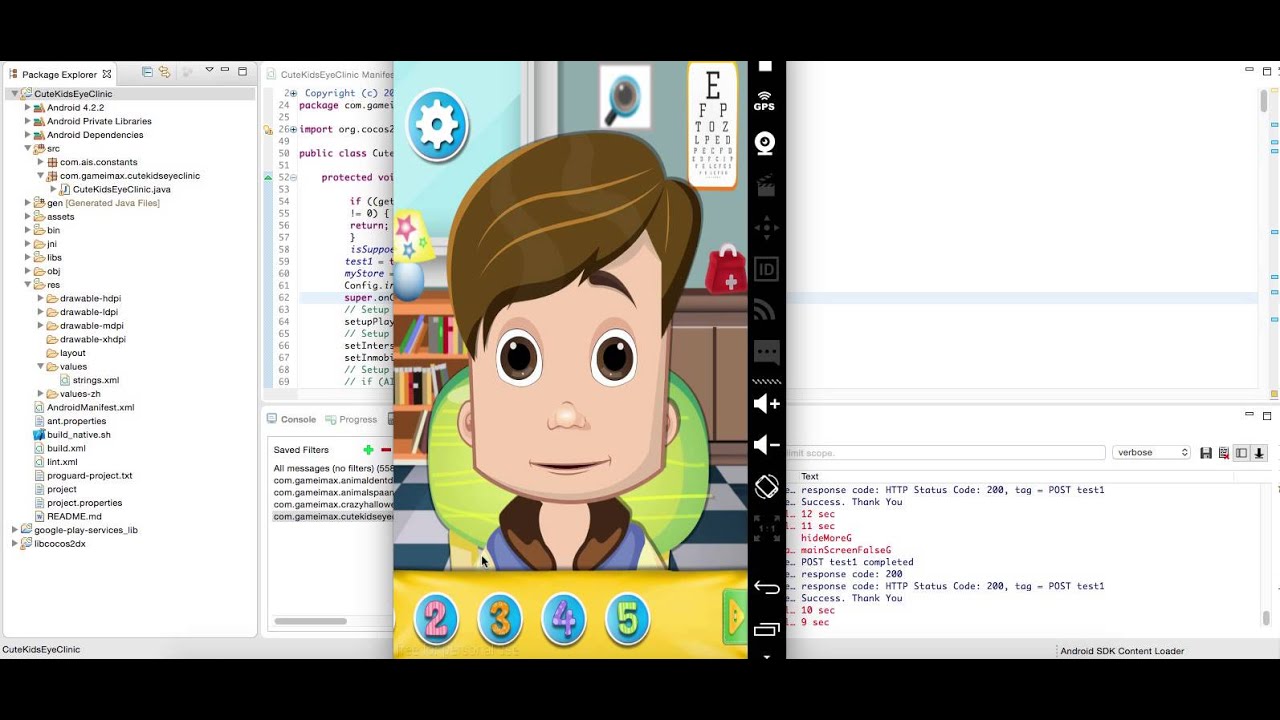The image size is (1280, 720).
Task: Decrease emulator volume
Action: [766, 445]
